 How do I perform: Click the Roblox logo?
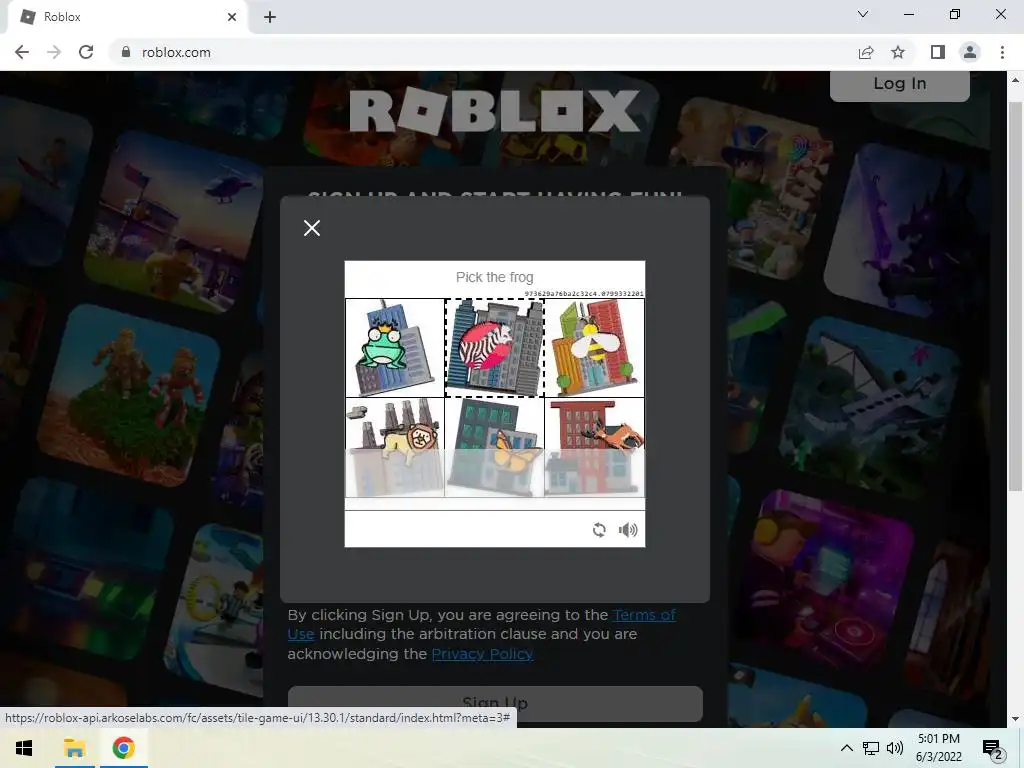(494, 111)
